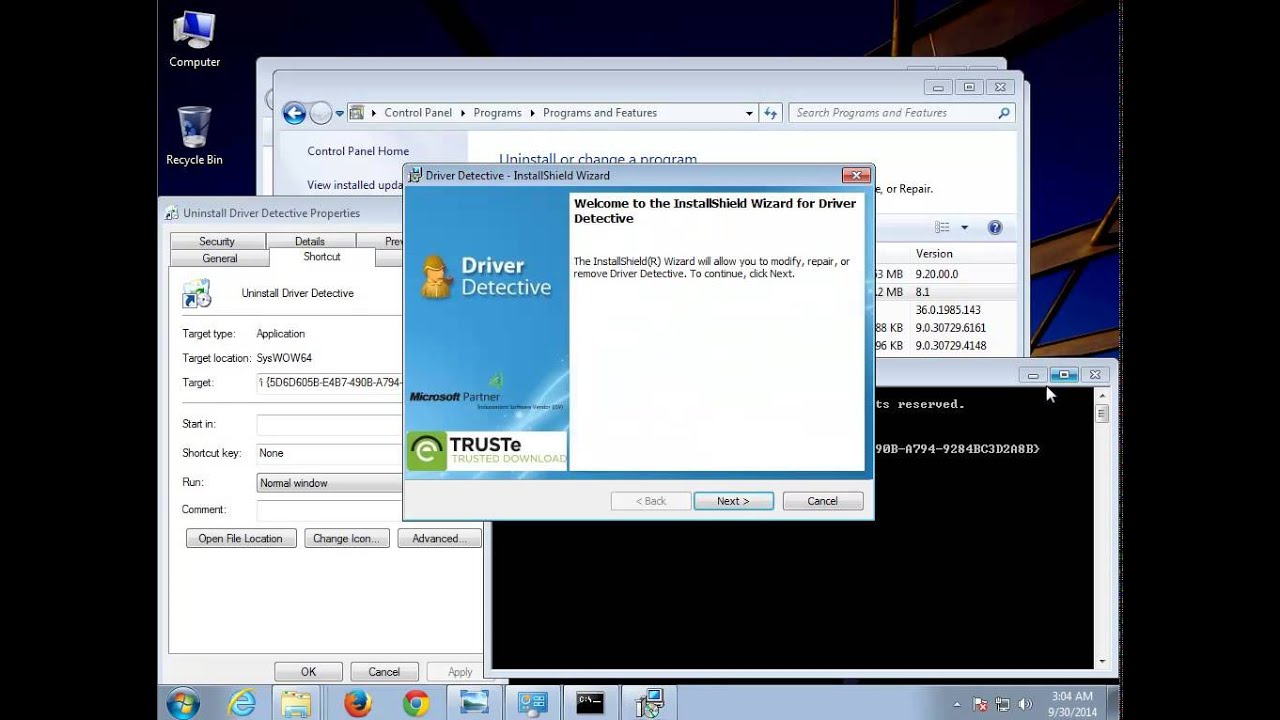Switch to the Details tab in Properties
Viewport: 1280px width, 720px height.
310,241
